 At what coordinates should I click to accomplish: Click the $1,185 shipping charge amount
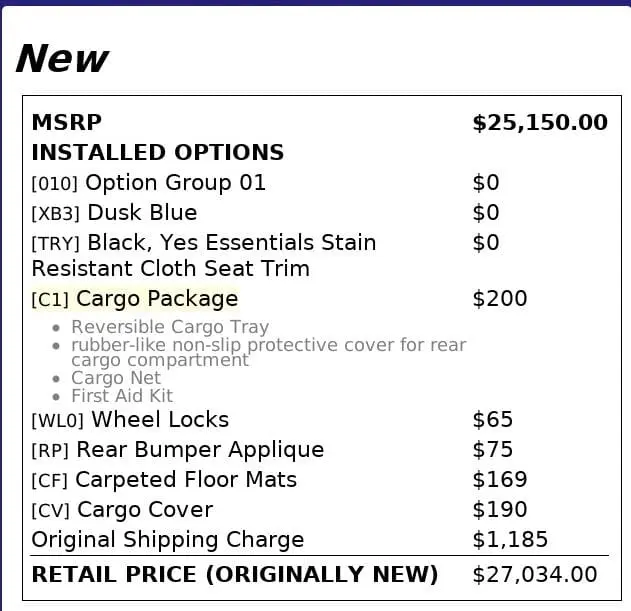point(510,540)
